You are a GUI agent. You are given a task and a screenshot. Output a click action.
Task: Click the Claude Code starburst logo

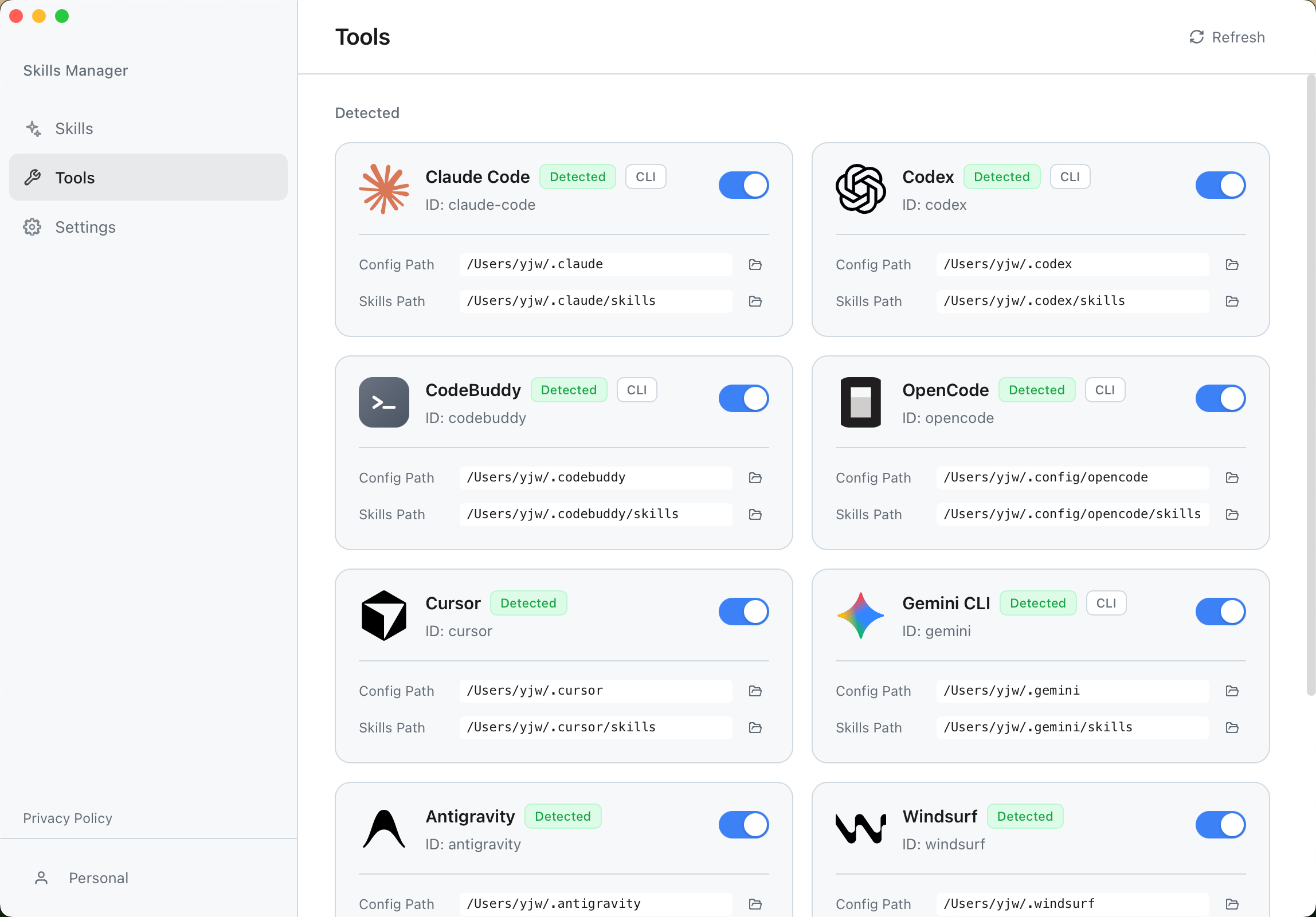[383, 189]
